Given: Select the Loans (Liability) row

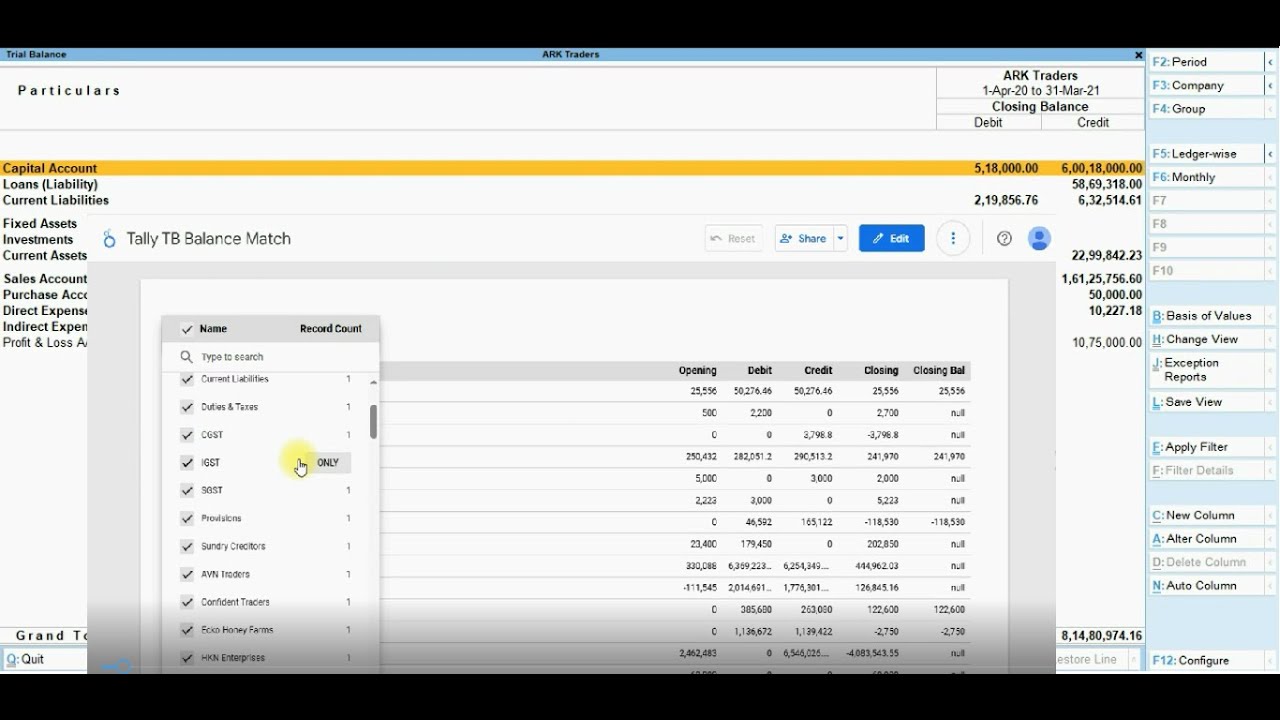Looking at the screenshot, I should click(572, 184).
